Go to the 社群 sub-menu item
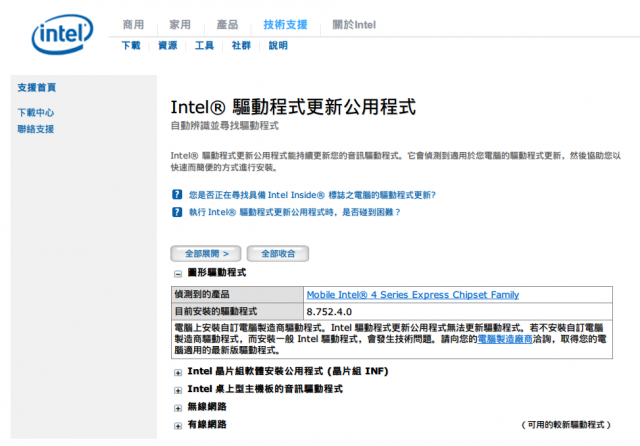 click(241, 45)
